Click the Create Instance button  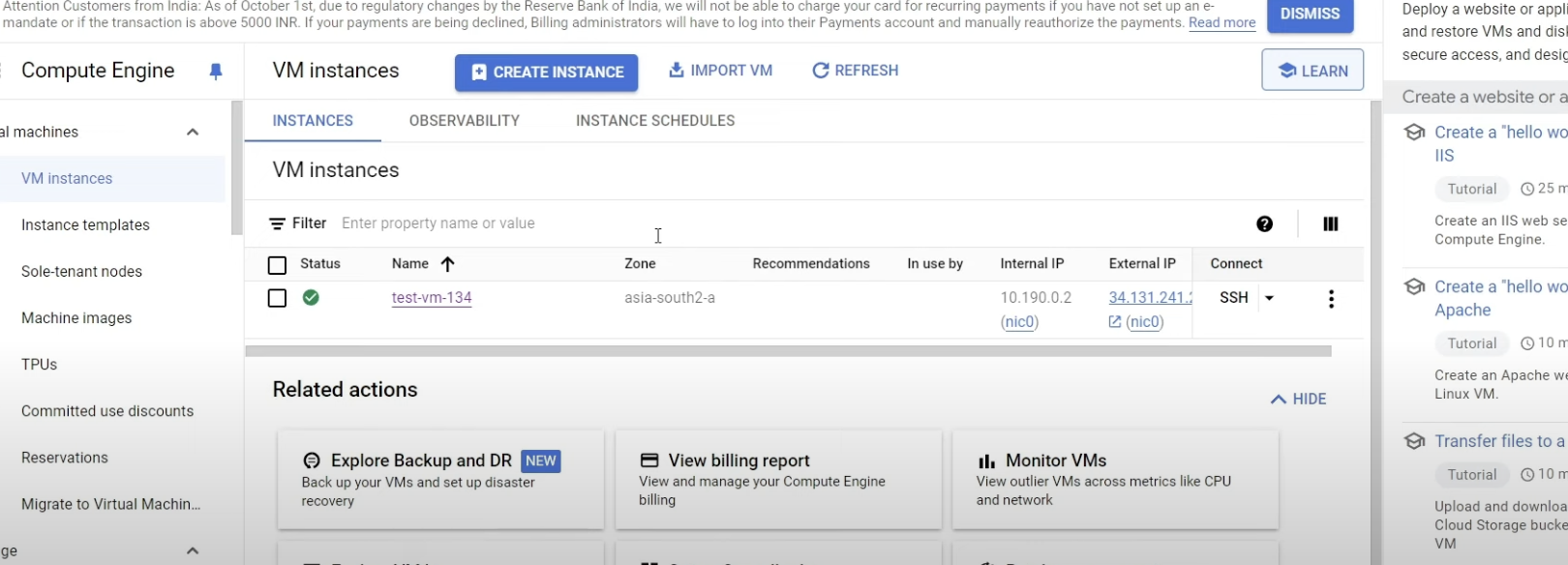(x=546, y=73)
